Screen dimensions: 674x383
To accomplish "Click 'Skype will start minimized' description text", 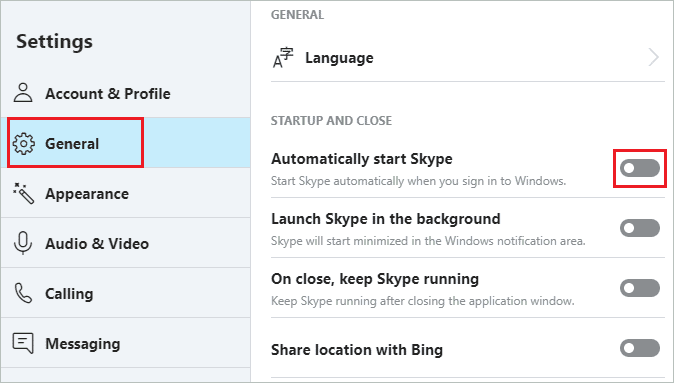I will click(x=428, y=241).
